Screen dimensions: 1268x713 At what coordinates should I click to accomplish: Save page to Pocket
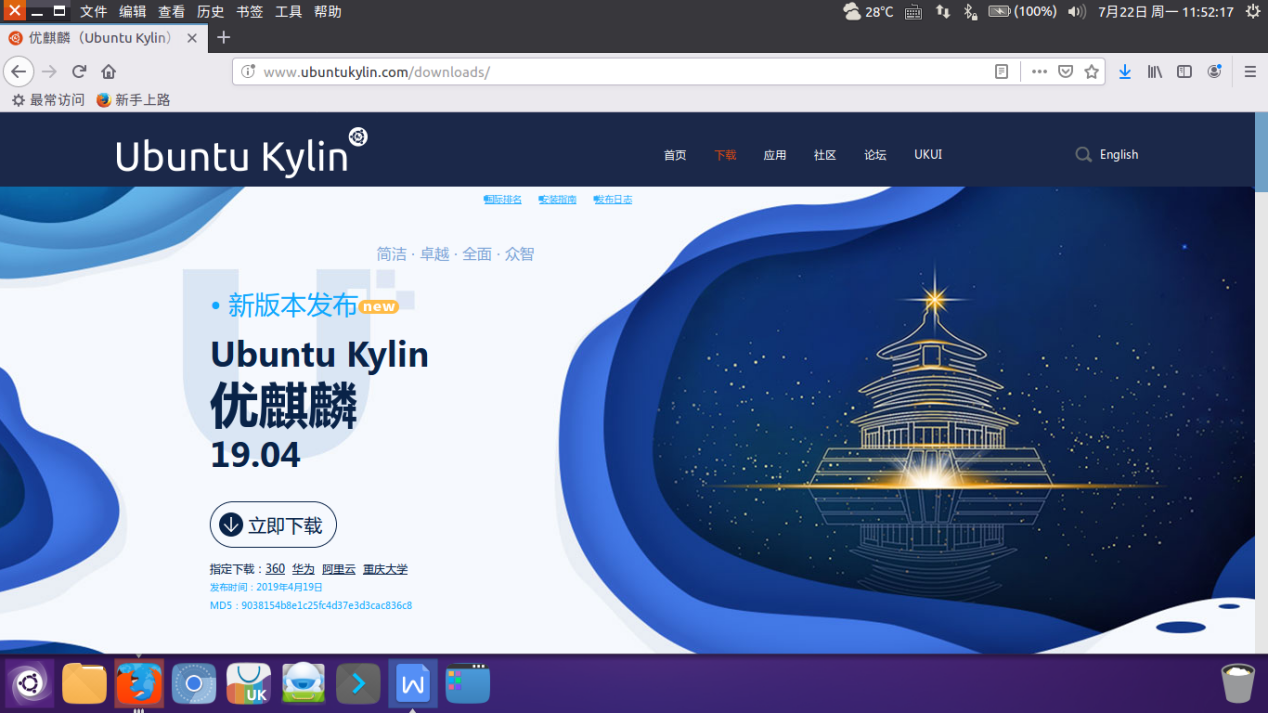click(x=1066, y=72)
